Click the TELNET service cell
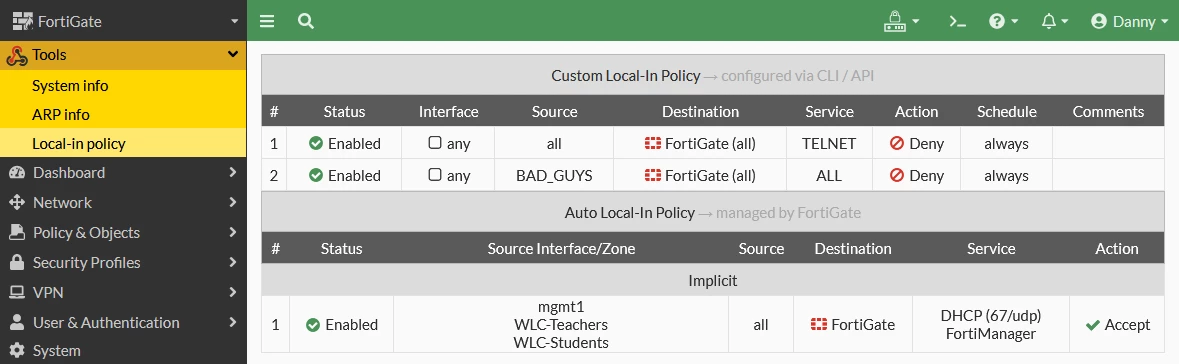Screen dimensions: 1179x364 (x=829, y=143)
